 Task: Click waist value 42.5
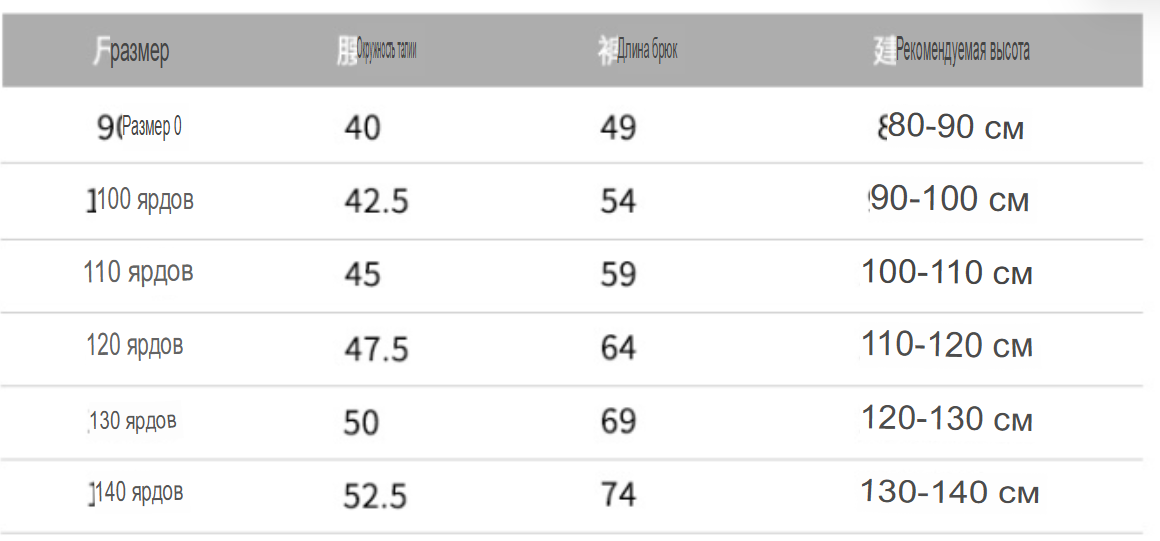[376, 201]
